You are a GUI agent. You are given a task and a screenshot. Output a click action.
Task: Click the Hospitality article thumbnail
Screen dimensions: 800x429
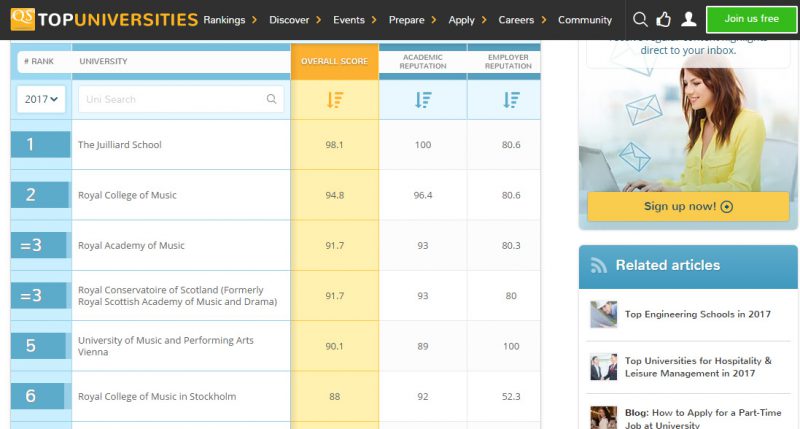pos(604,367)
